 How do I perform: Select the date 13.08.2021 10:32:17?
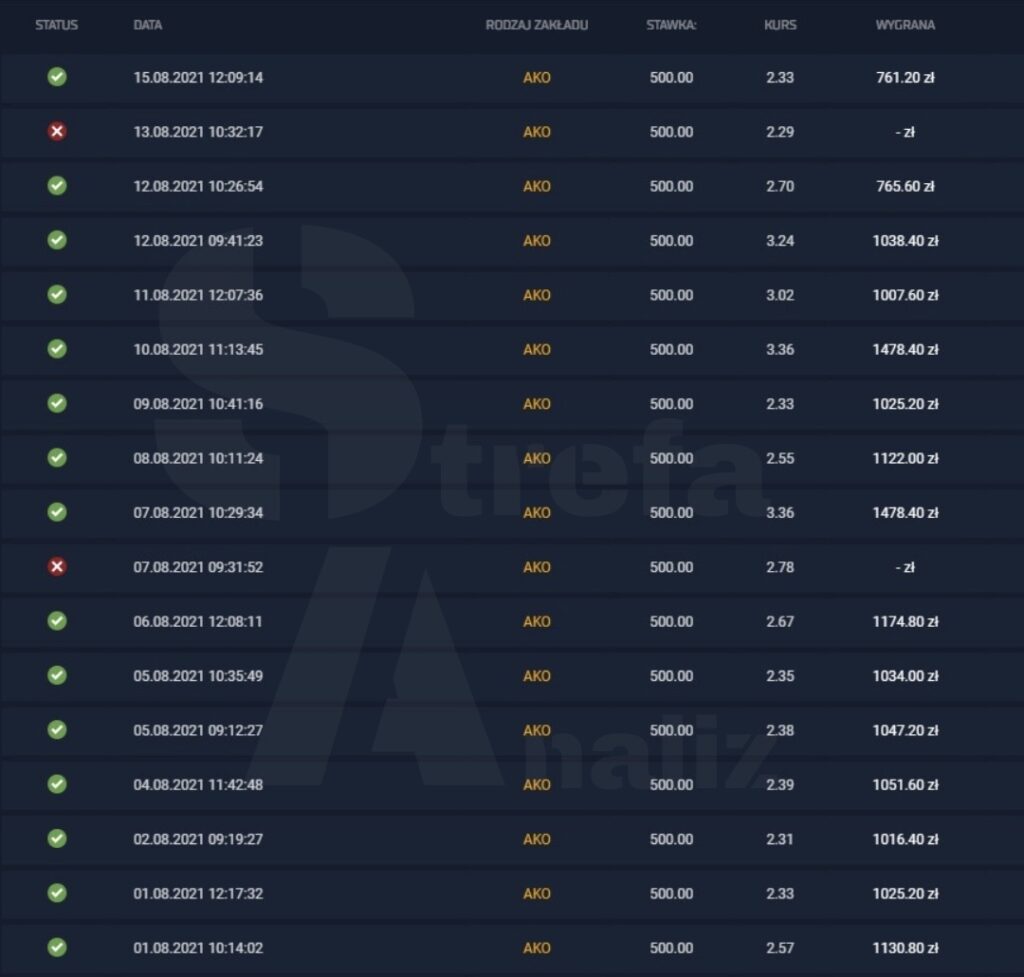[199, 132]
